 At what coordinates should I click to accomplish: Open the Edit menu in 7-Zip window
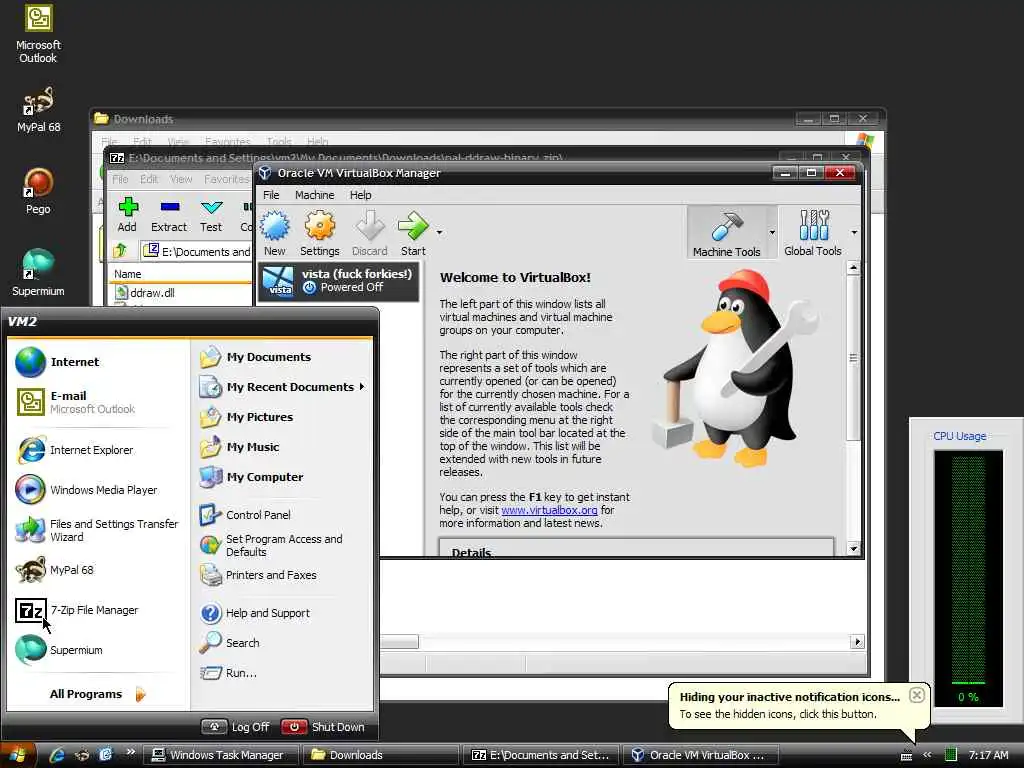[x=149, y=179]
